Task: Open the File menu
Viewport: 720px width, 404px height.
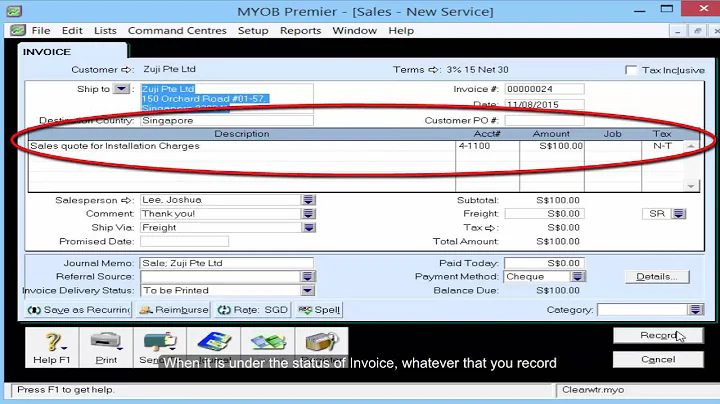Action: tap(41, 31)
